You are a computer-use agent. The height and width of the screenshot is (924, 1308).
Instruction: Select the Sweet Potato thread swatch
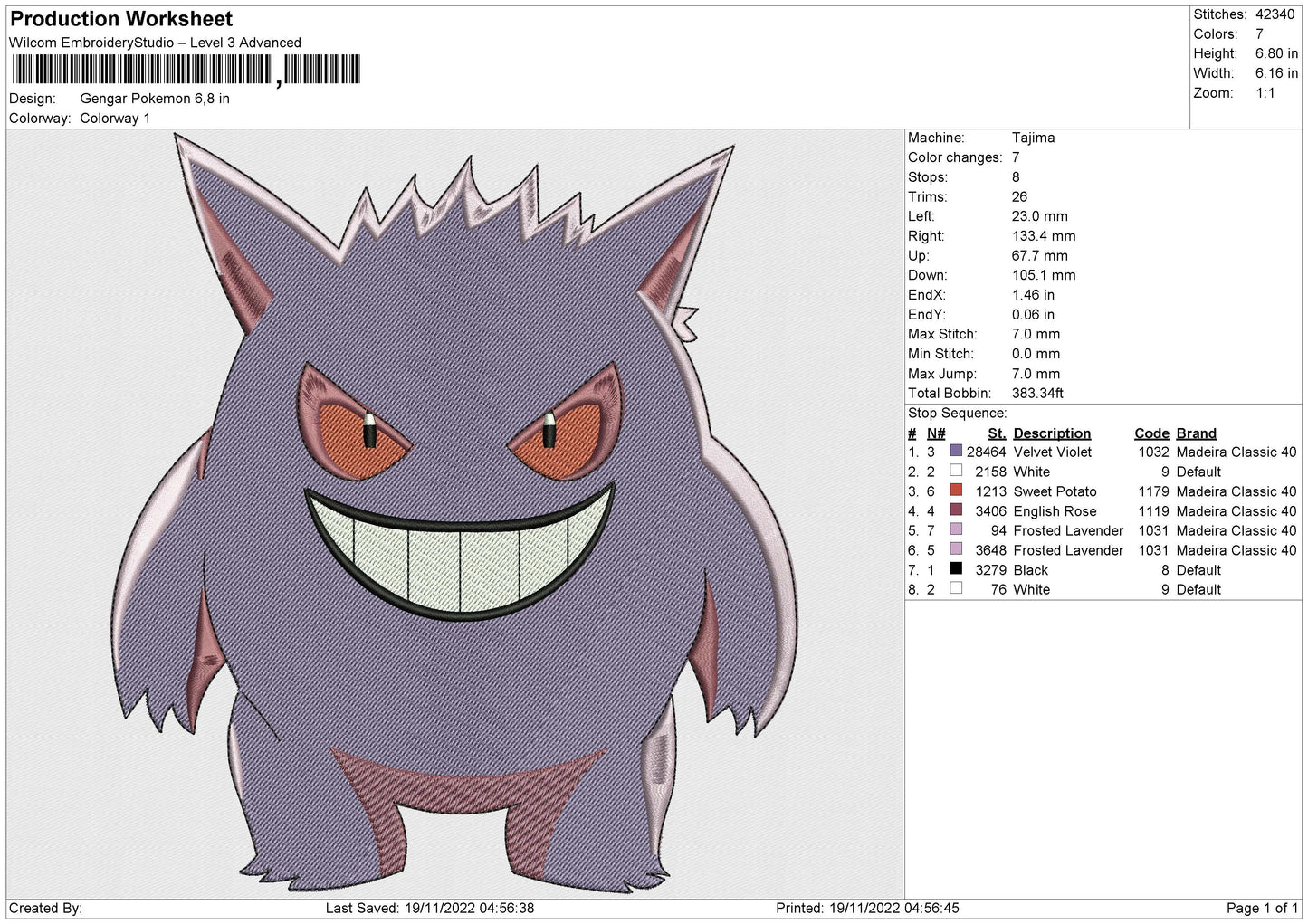click(x=956, y=491)
